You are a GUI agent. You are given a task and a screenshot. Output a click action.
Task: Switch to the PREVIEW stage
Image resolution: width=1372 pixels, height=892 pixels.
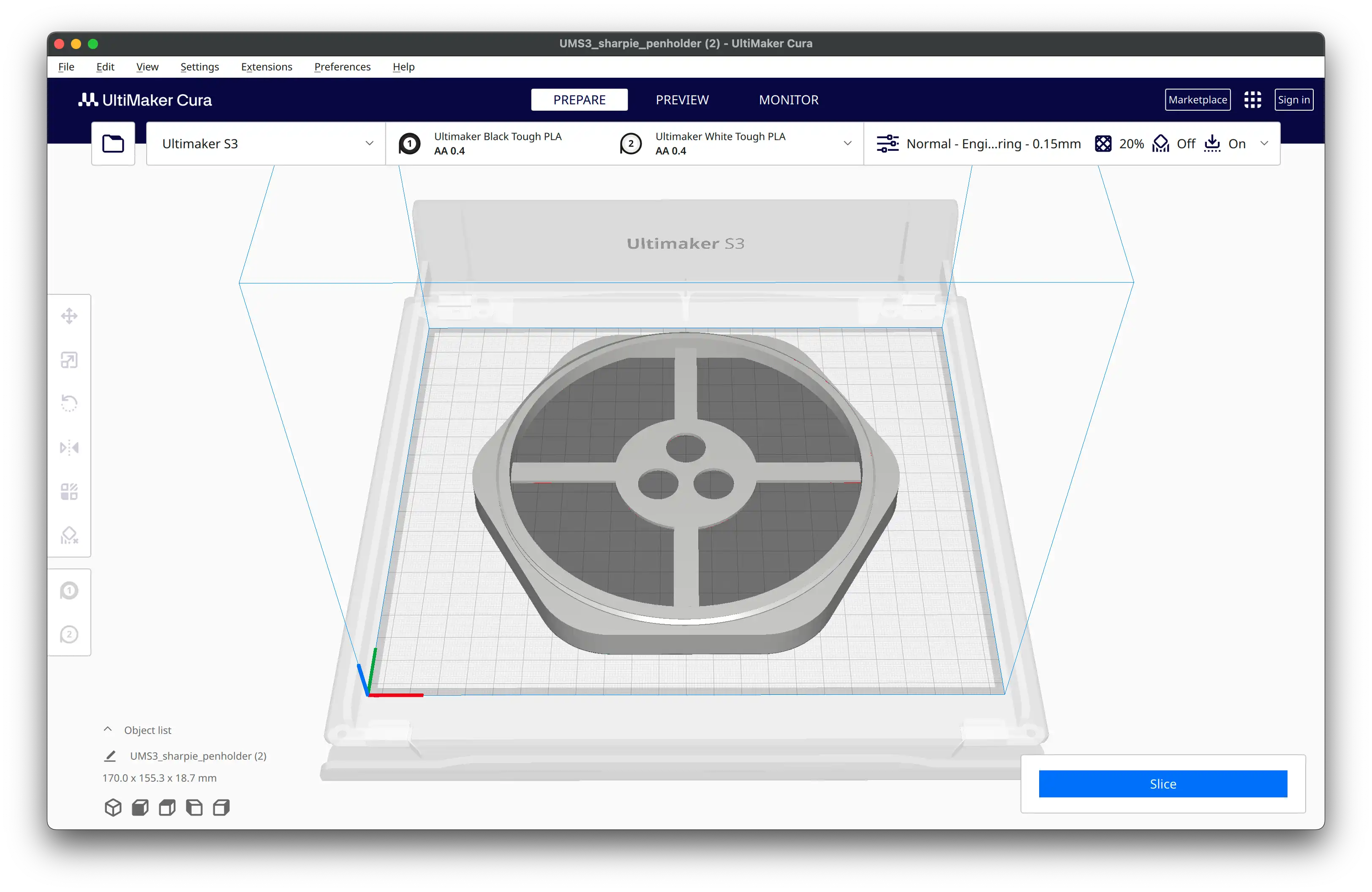pos(682,100)
